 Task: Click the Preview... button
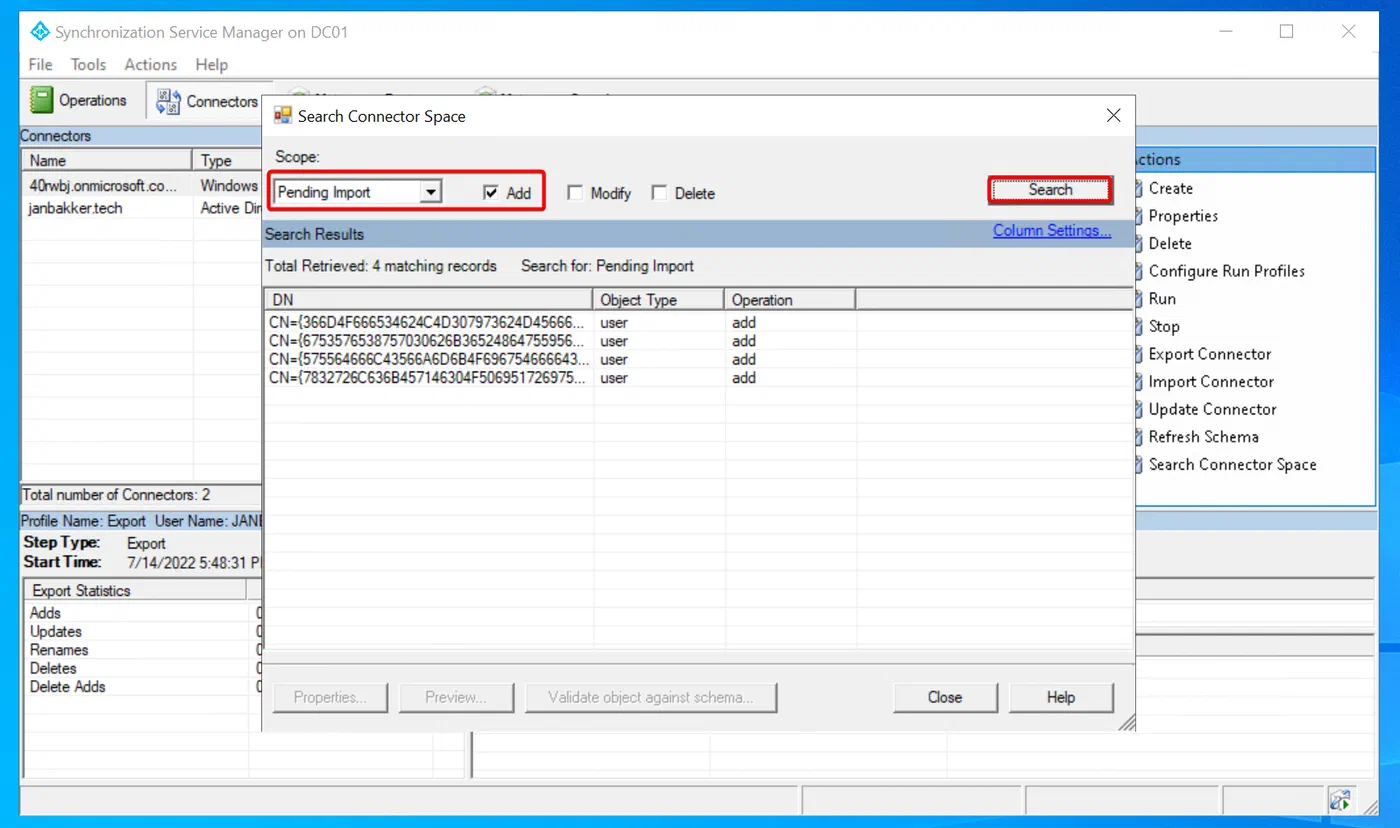tap(456, 697)
